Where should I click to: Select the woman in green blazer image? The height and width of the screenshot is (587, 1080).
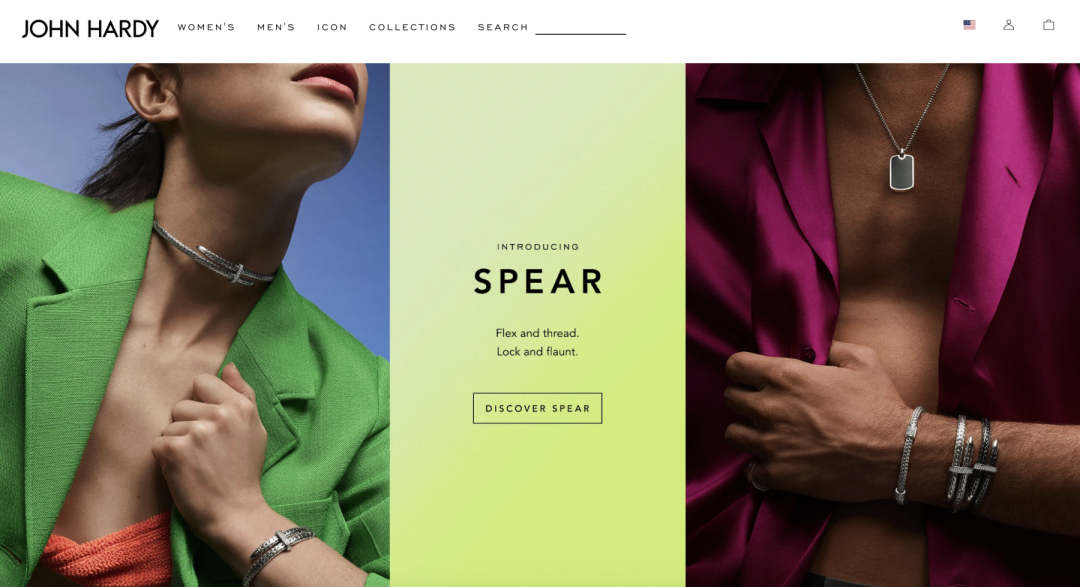pos(195,325)
